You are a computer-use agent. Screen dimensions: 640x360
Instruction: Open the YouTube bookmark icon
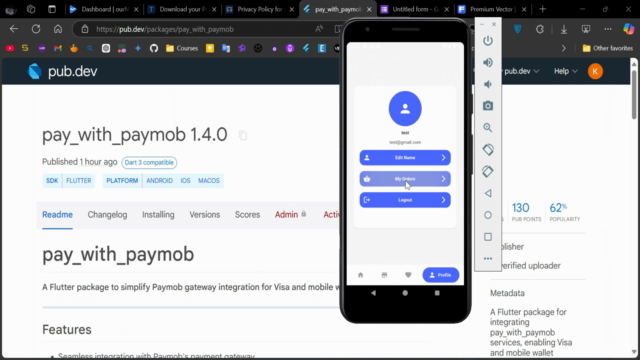pyautogui.click(x=10, y=48)
